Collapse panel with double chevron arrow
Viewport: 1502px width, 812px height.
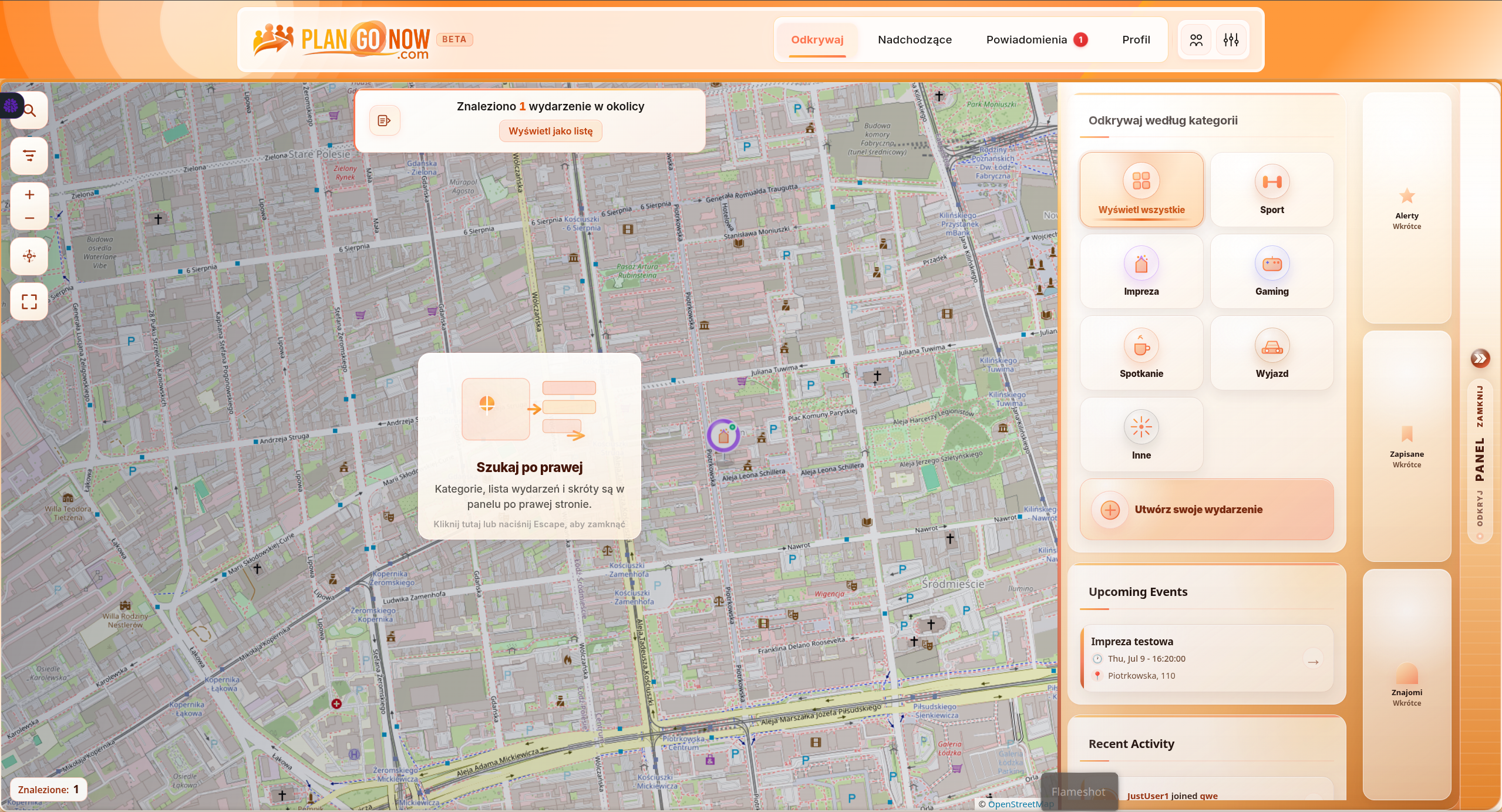coord(1480,358)
